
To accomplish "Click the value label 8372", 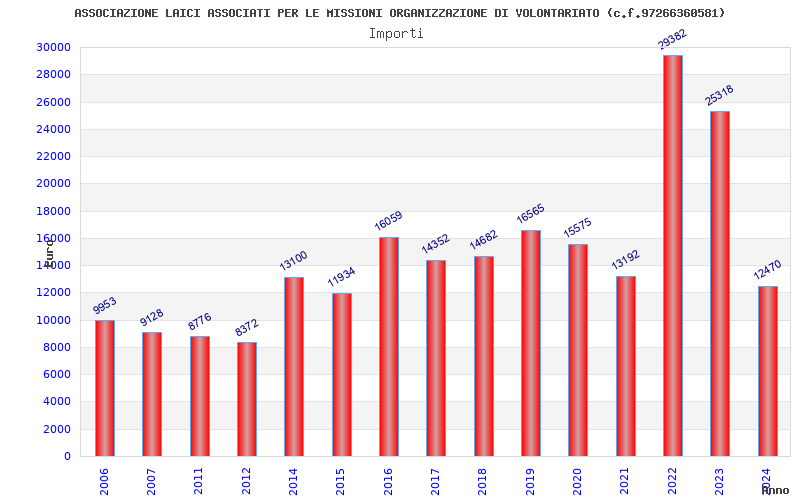I will 247,328.
